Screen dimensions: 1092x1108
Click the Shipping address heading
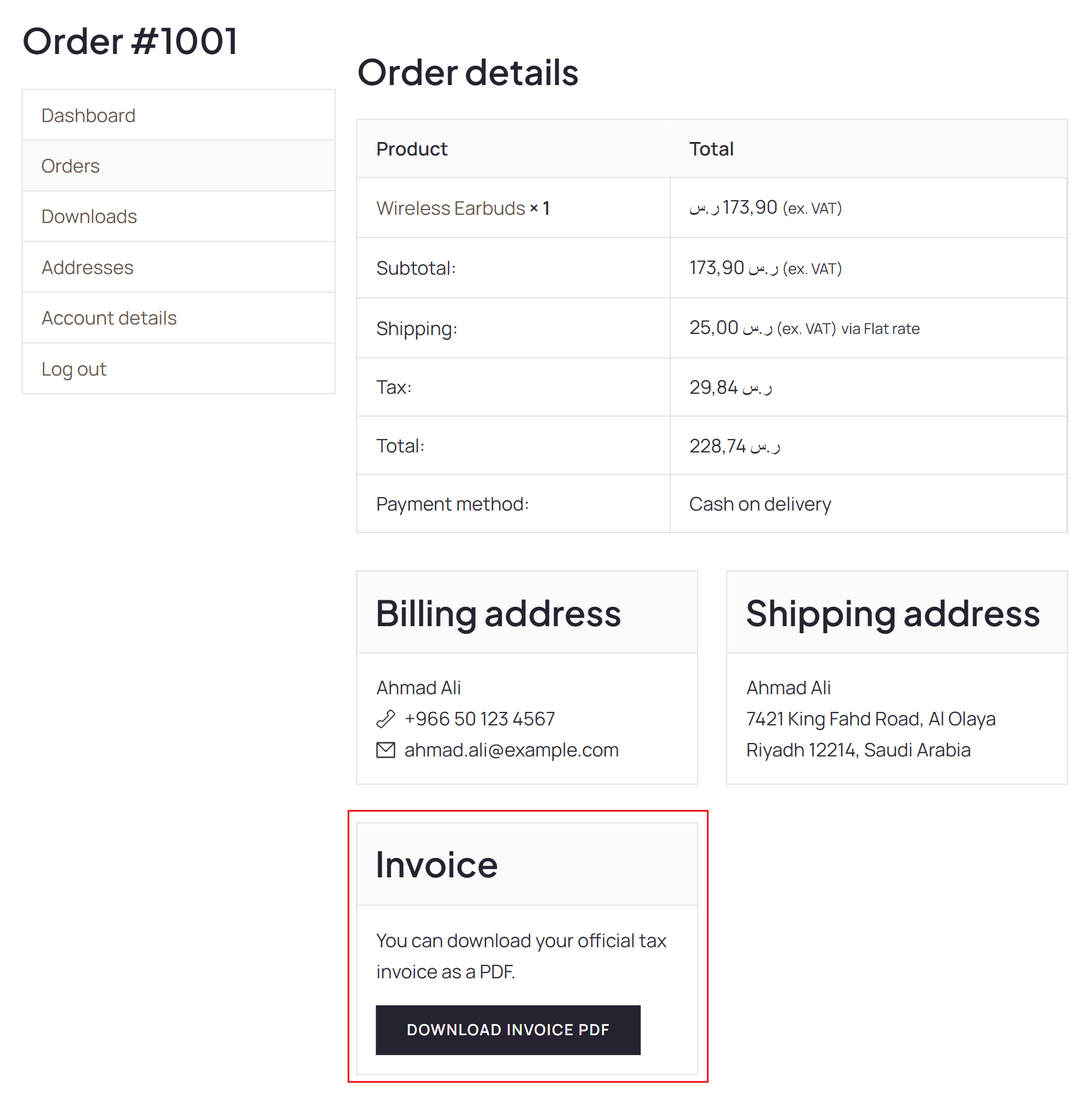coord(893,614)
